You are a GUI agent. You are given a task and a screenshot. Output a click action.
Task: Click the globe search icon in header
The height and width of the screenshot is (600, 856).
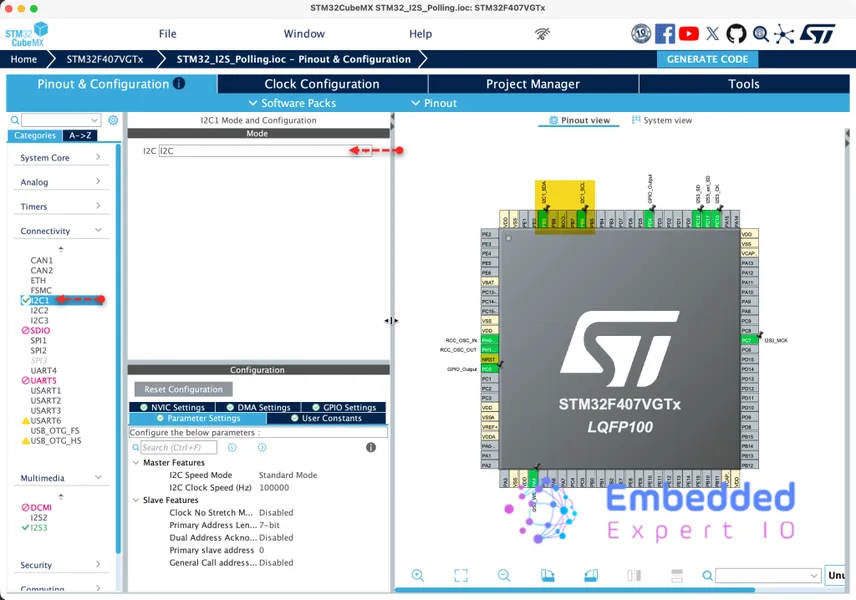coord(760,34)
